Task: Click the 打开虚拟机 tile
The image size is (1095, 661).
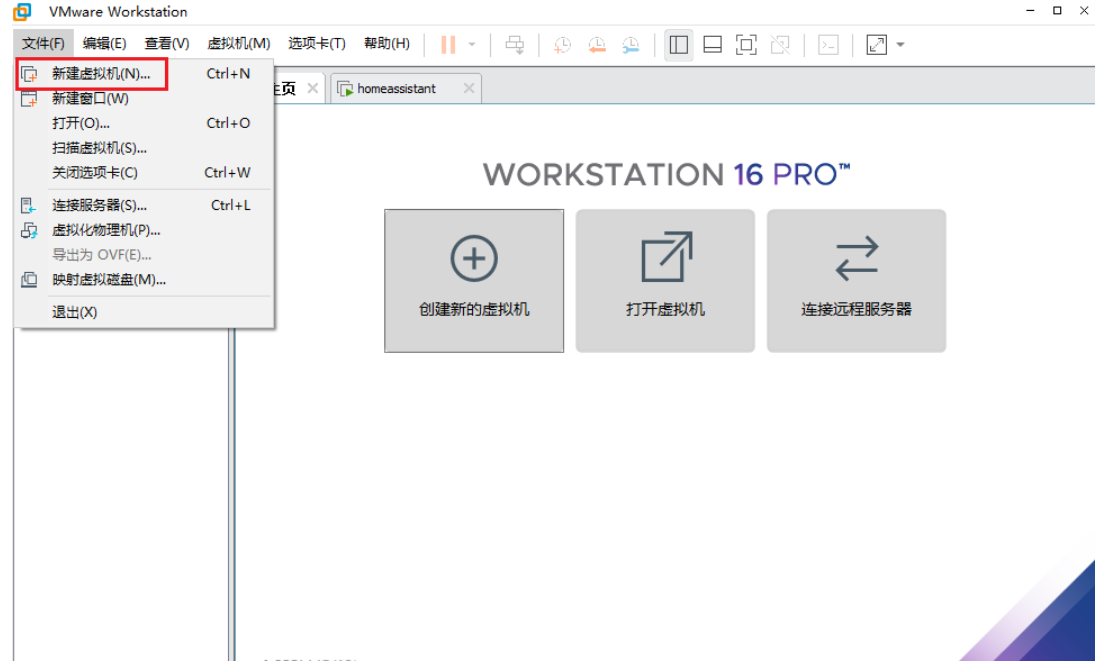Action: point(666,281)
